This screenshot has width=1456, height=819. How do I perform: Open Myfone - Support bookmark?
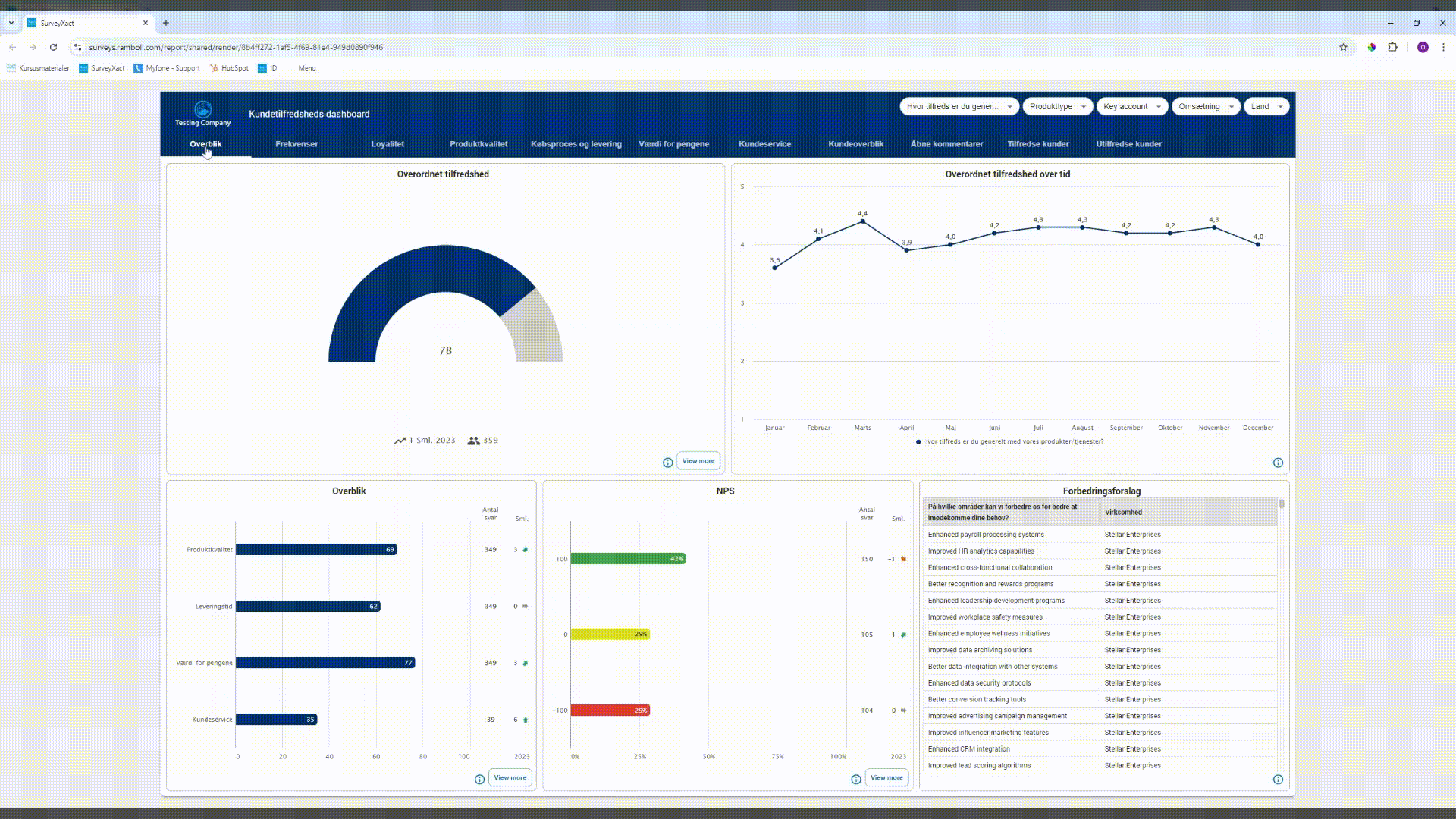point(167,68)
